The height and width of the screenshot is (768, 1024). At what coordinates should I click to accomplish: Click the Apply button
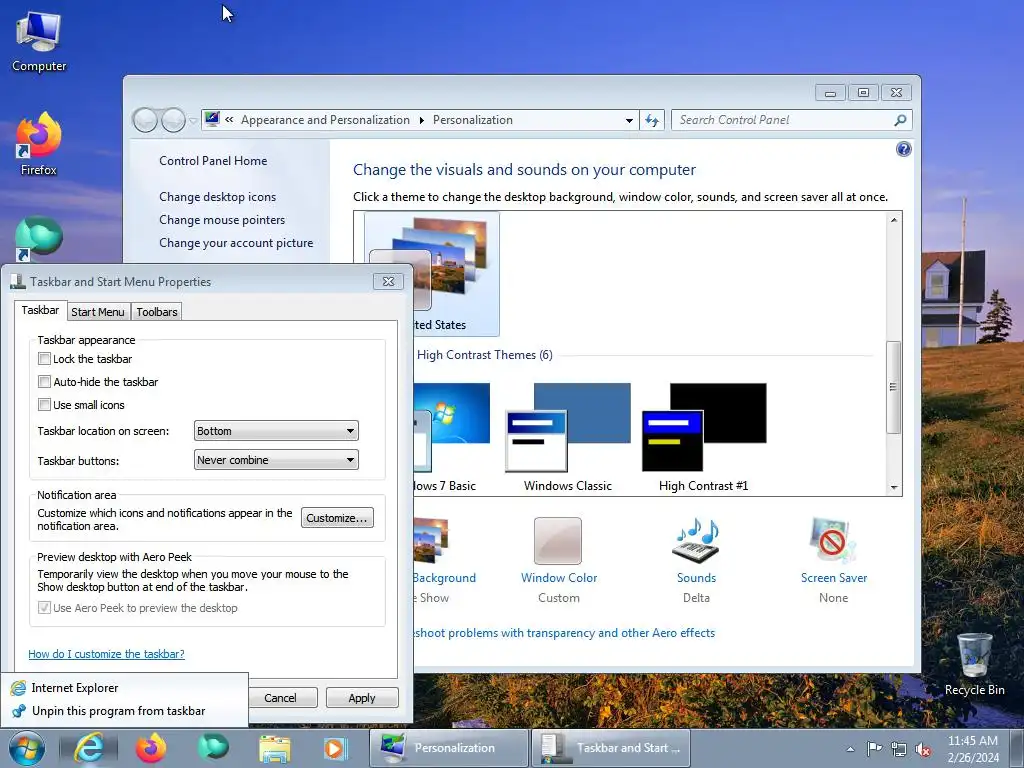coord(362,697)
